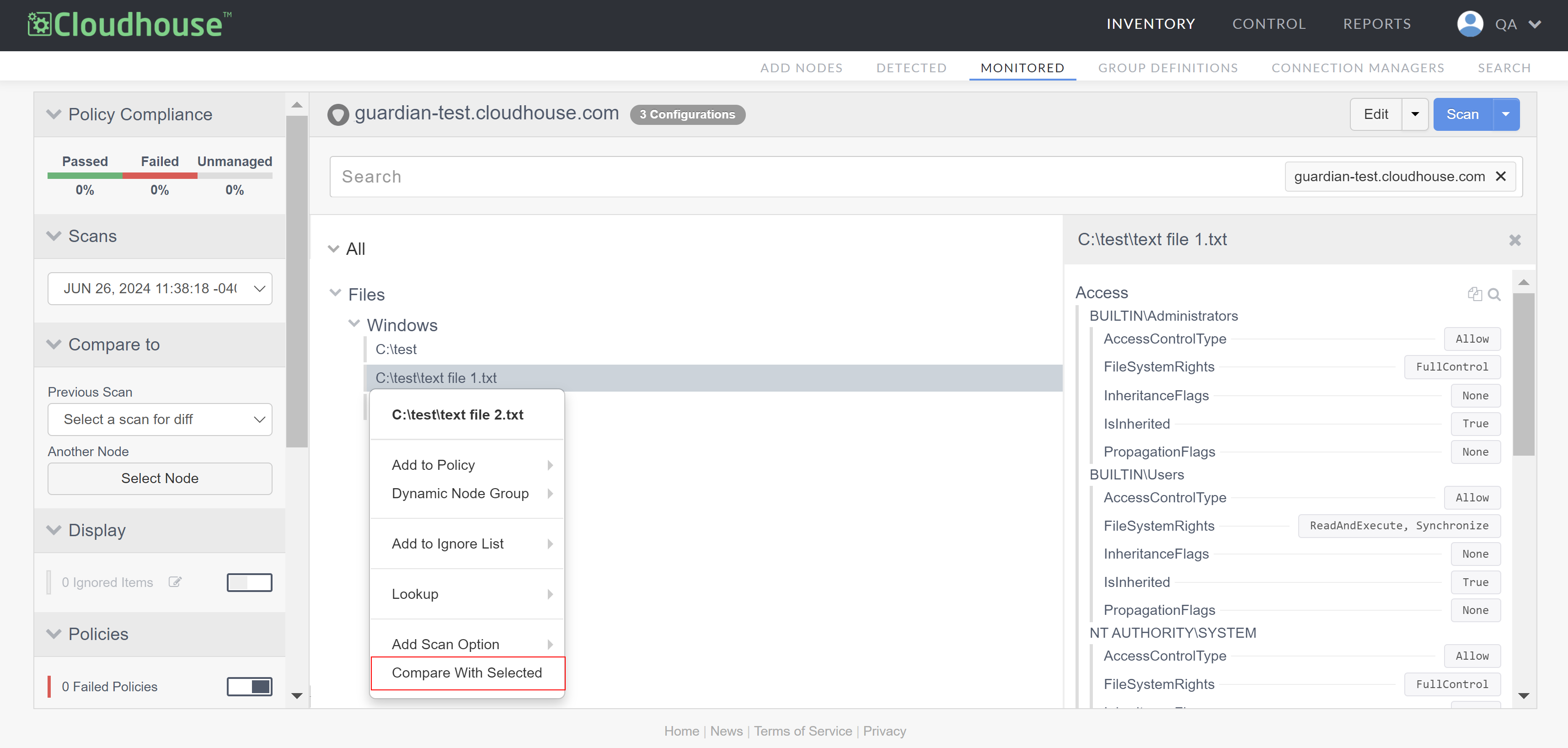
Task: Select the C:\test\text file 1.txt row
Action: [x=713, y=378]
